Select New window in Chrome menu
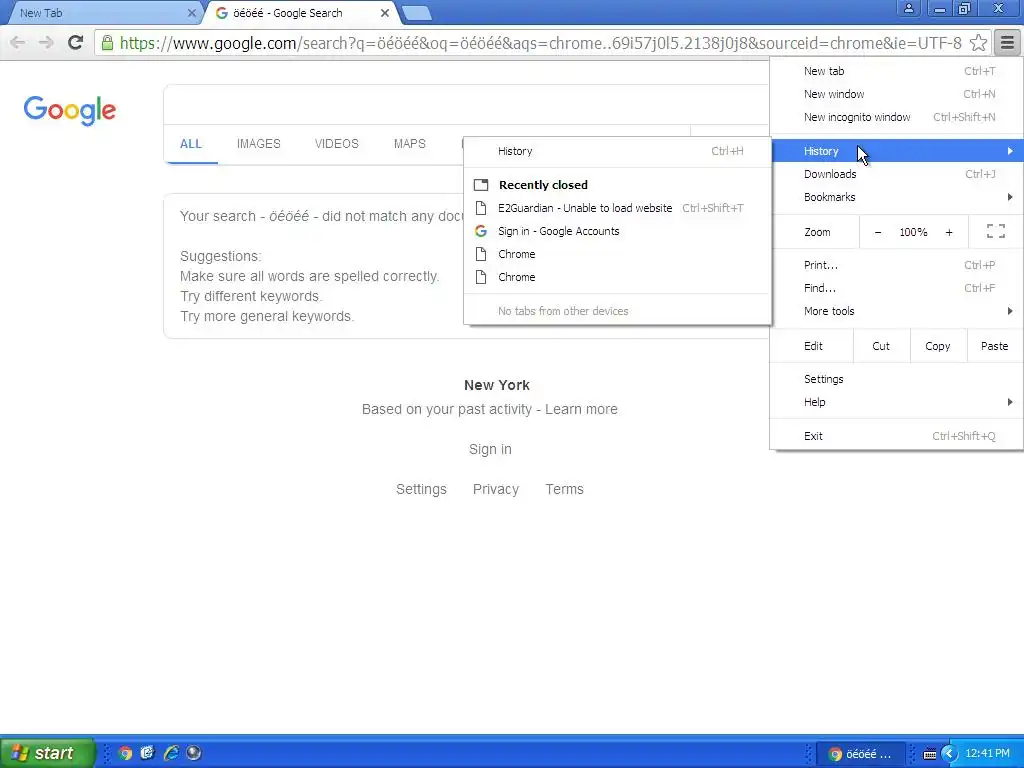This screenshot has width=1024, height=768. pos(897,94)
